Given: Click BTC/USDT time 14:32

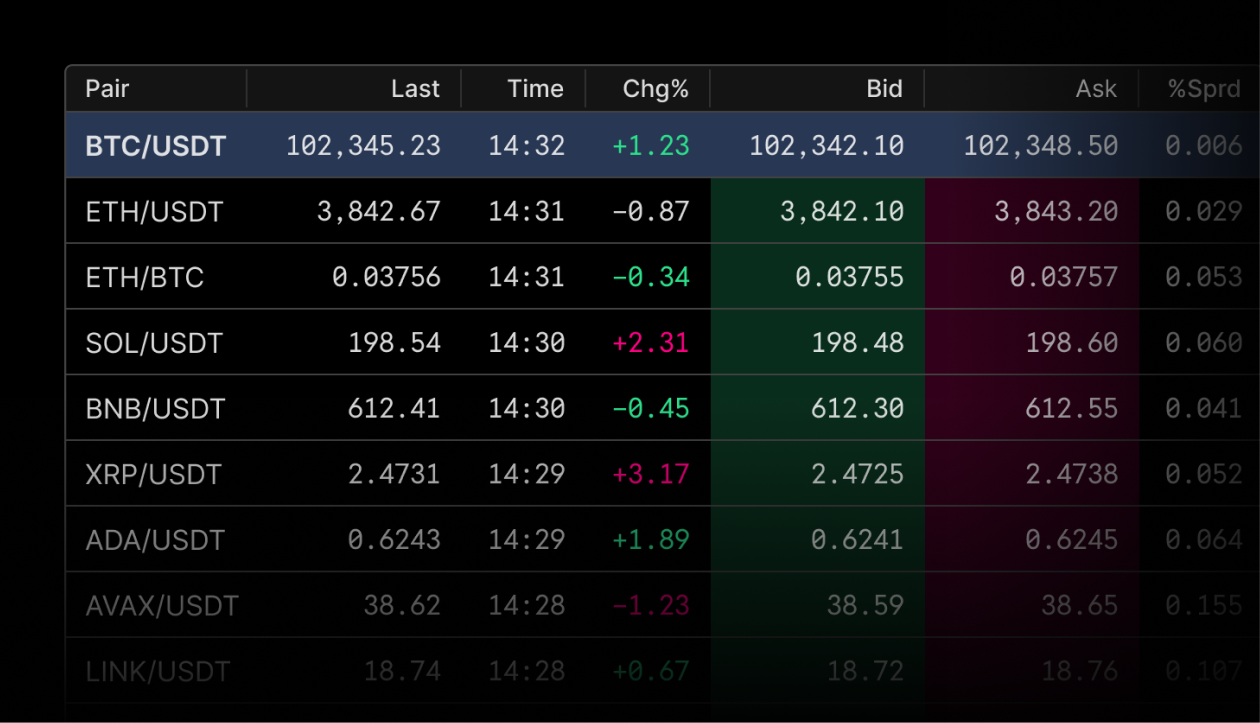Looking at the screenshot, I should 527,146.
